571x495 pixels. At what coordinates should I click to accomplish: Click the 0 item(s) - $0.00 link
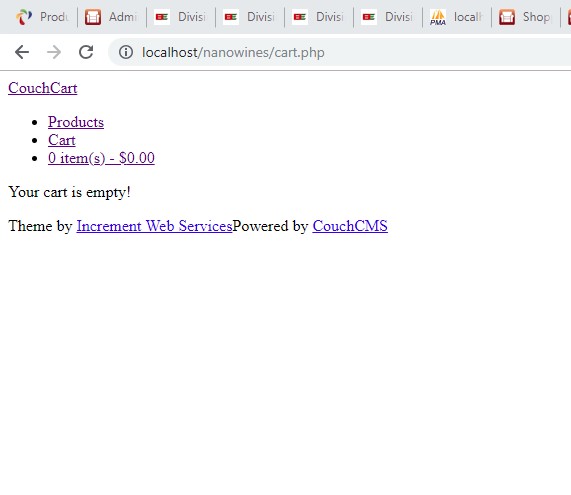click(101, 158)
